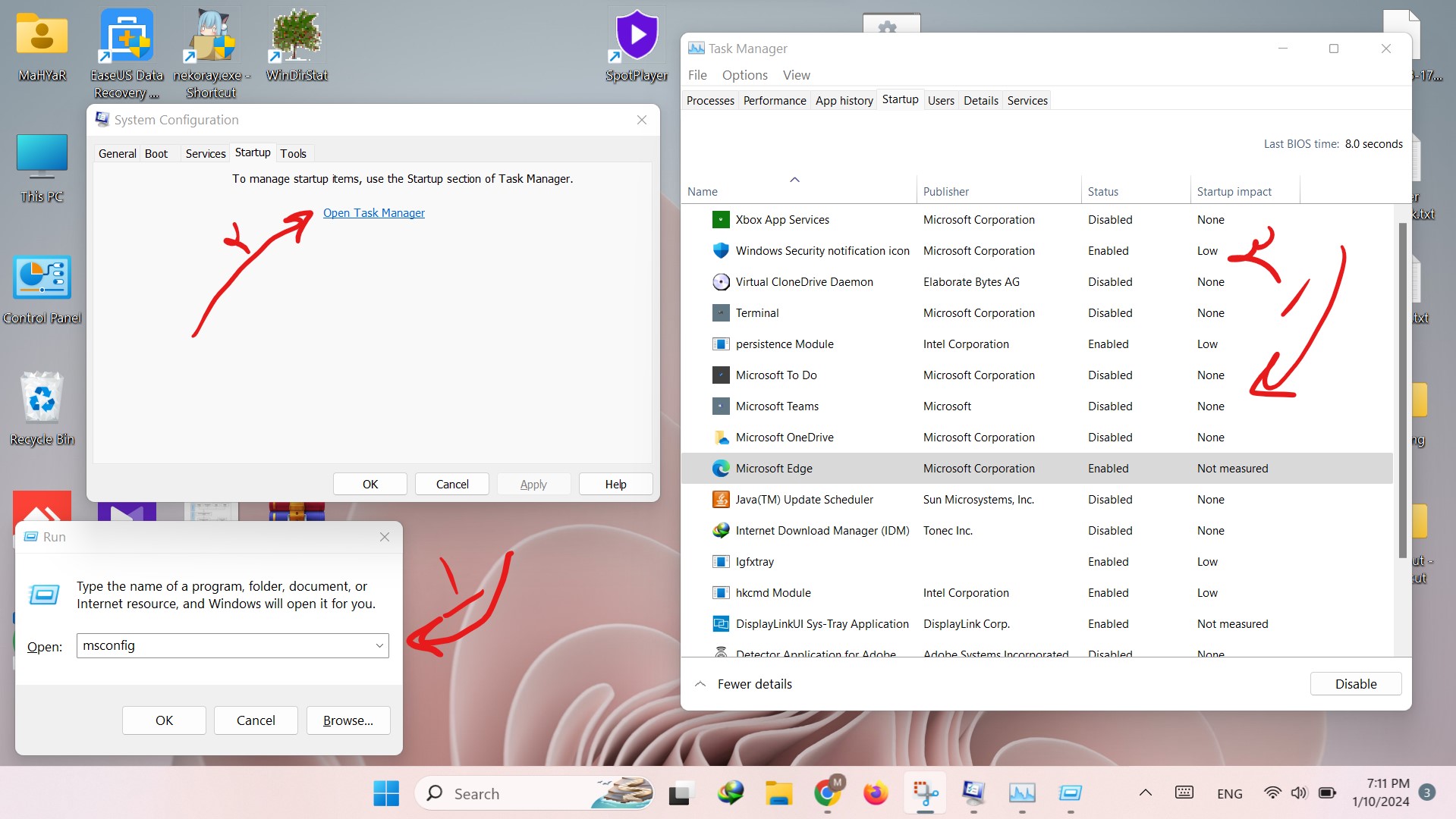Select the hkcmd Module startup row
Image resolution: width=1456 pixels, height=819 pixels.
click(x=1036, y=593)
